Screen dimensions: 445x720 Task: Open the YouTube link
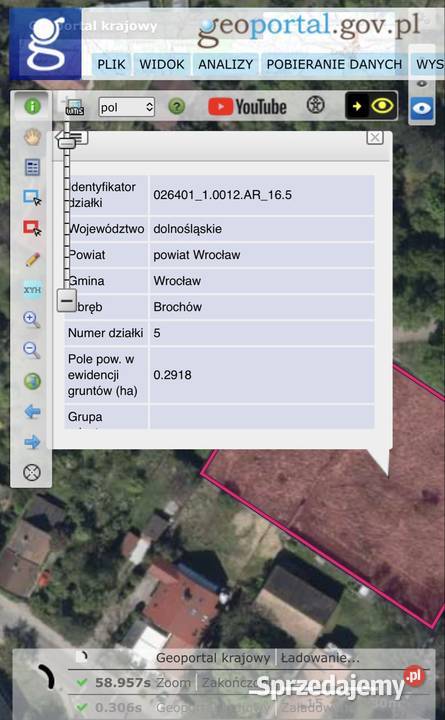click(247, 107)
